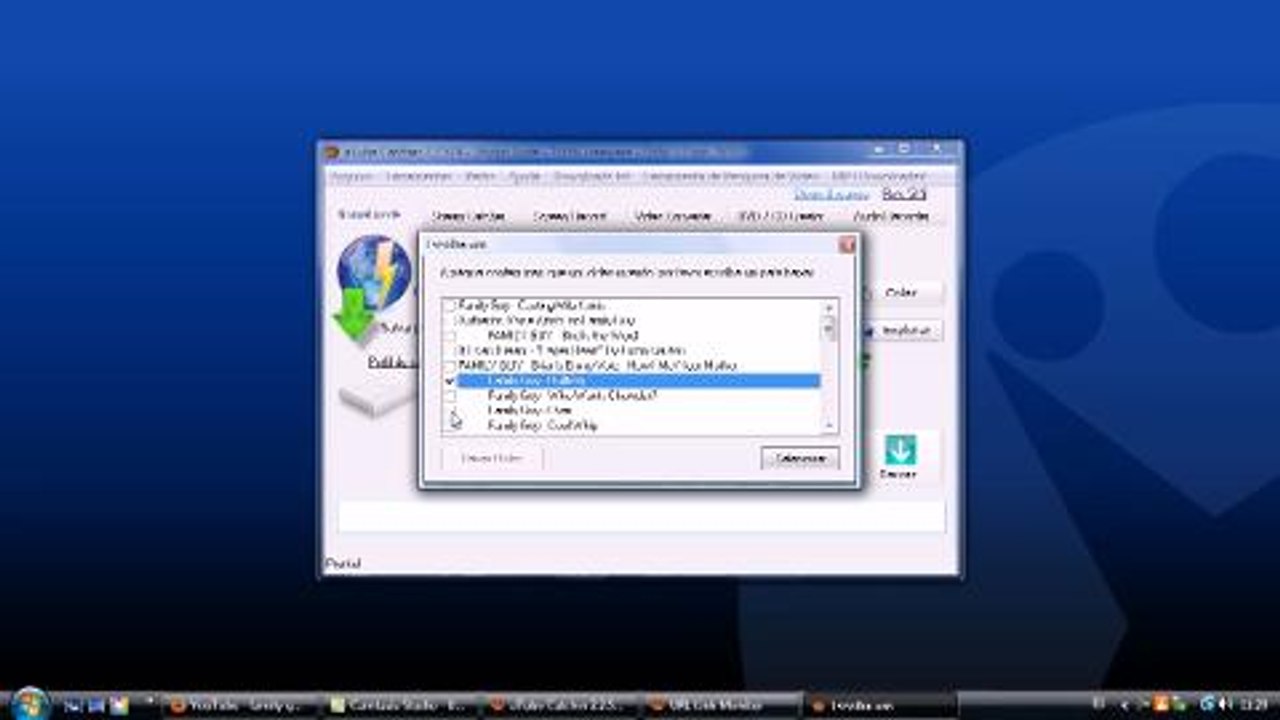Click the greyed button at the dialog's bottom left
The image size is (1280, 720).
pos(492,458)
